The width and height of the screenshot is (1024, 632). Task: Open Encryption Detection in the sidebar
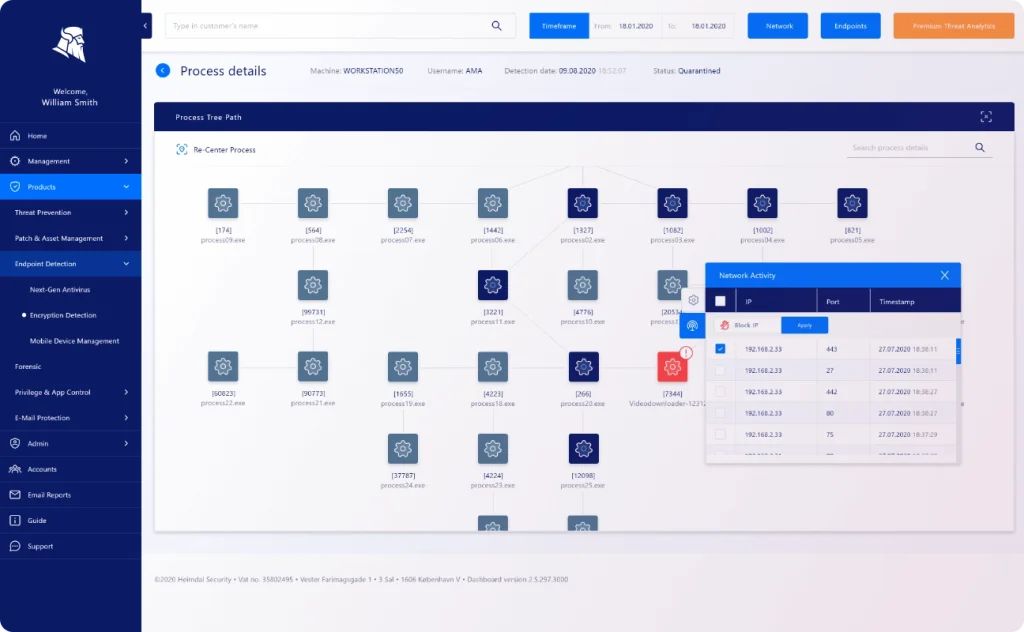(x=63, y=315)
